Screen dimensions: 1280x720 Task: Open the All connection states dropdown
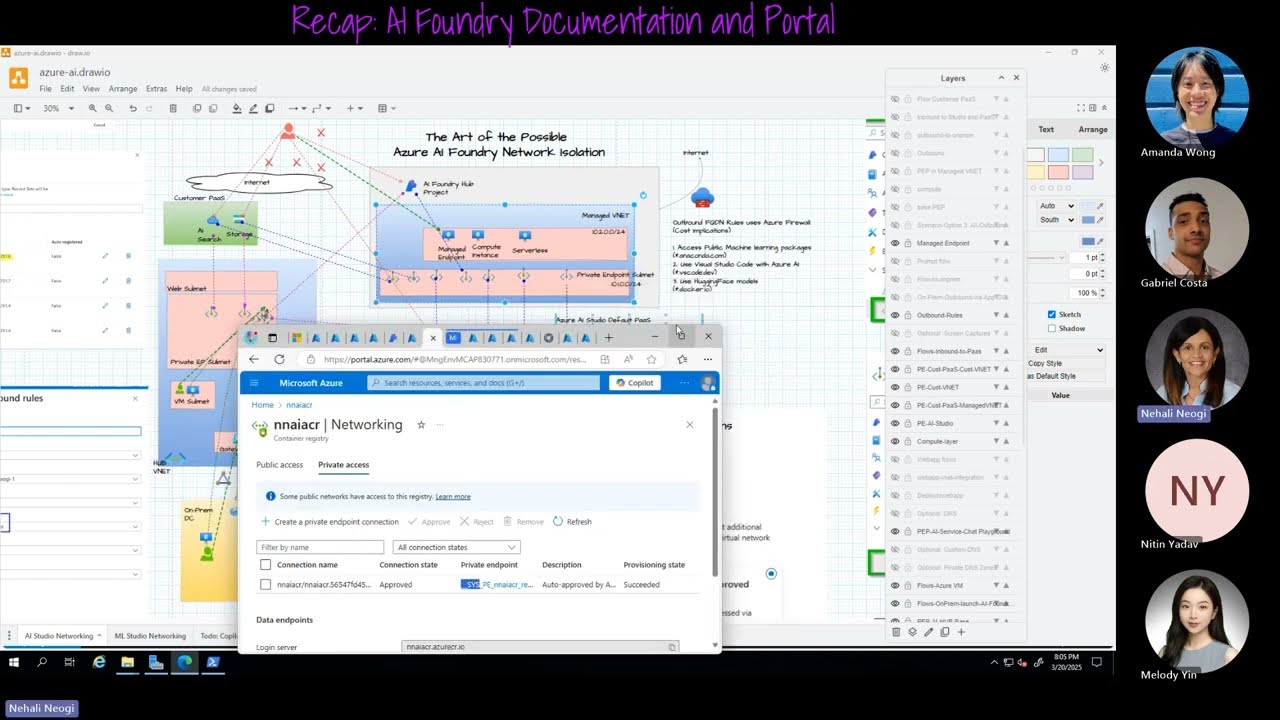(x=457, y=547)
